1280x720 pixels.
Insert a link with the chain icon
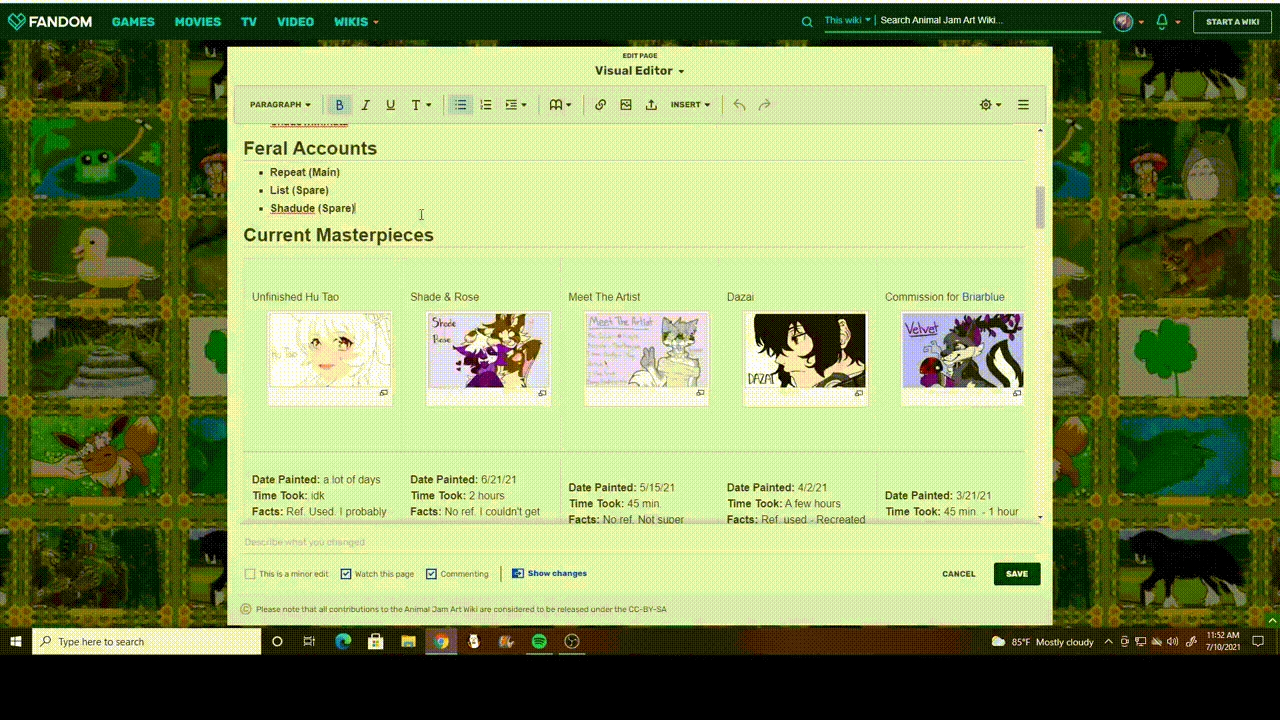point(600,105)
